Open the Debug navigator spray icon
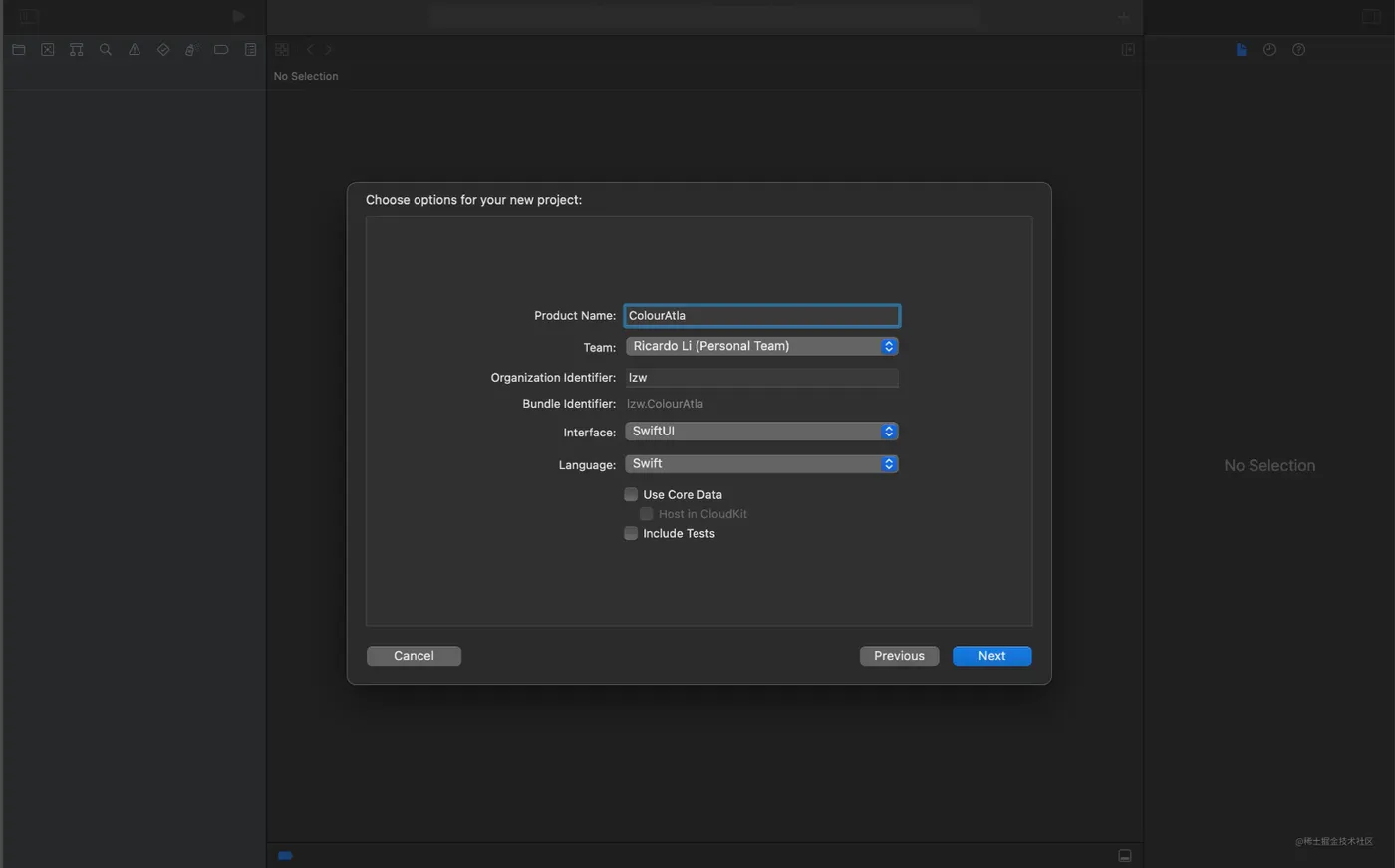The width and height of the screenshot is (1395, 868). (x=191, y=49)
